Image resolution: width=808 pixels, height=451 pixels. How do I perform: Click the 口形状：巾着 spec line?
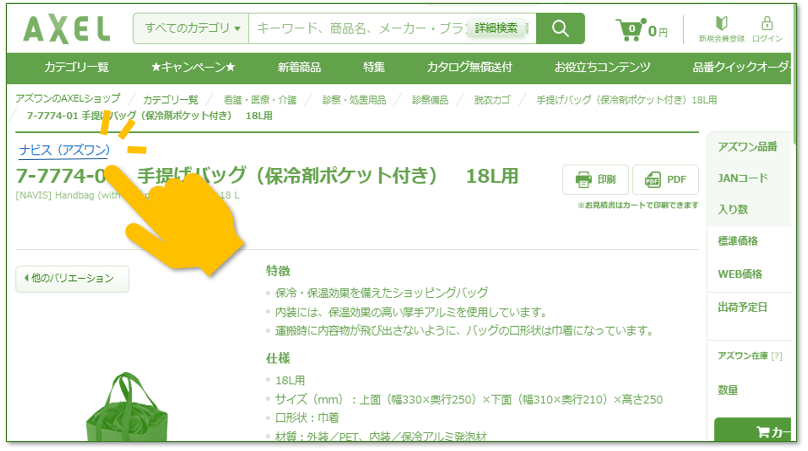click(307, 417)
